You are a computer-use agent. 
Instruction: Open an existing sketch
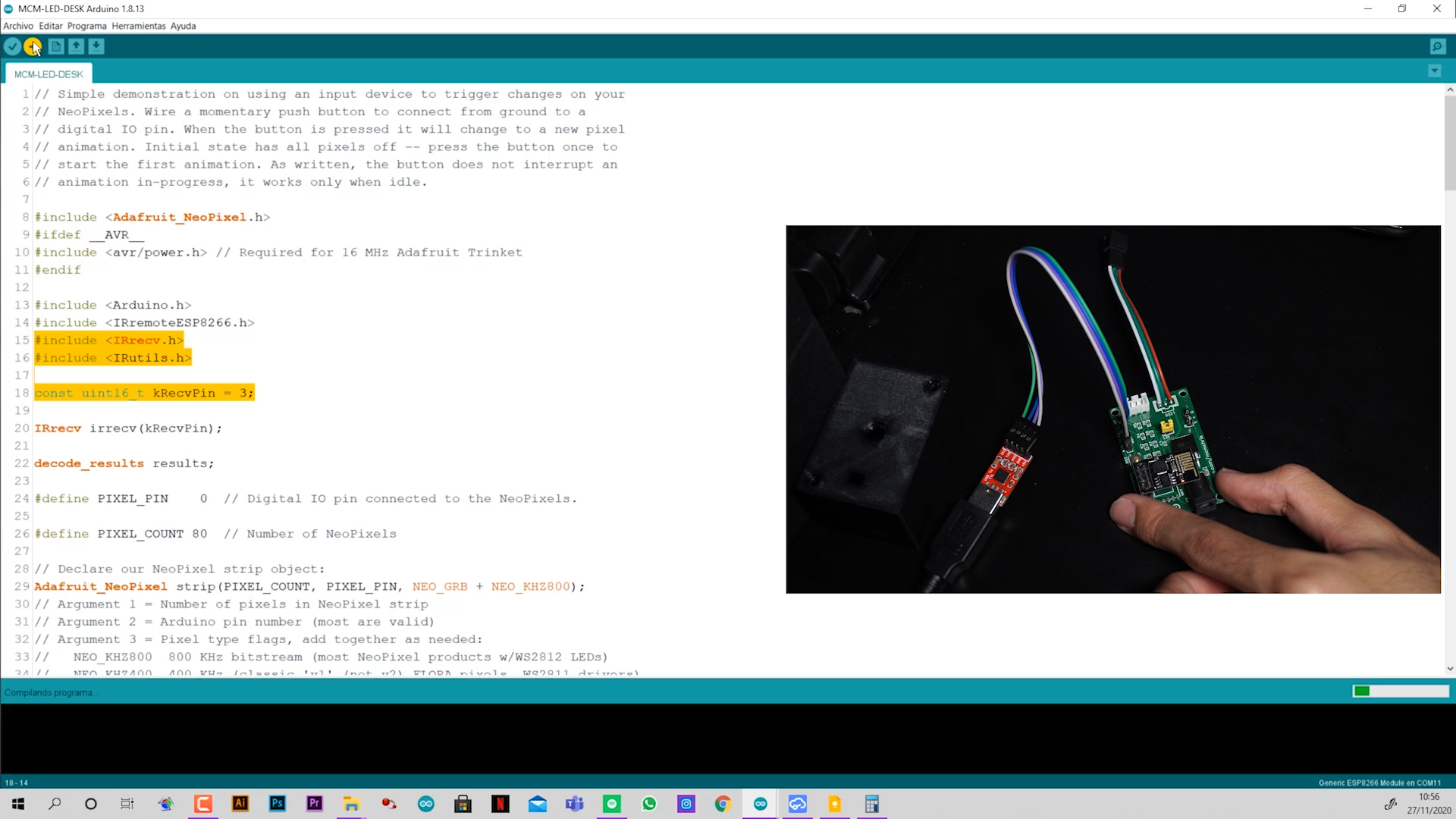tap(76, 46)
